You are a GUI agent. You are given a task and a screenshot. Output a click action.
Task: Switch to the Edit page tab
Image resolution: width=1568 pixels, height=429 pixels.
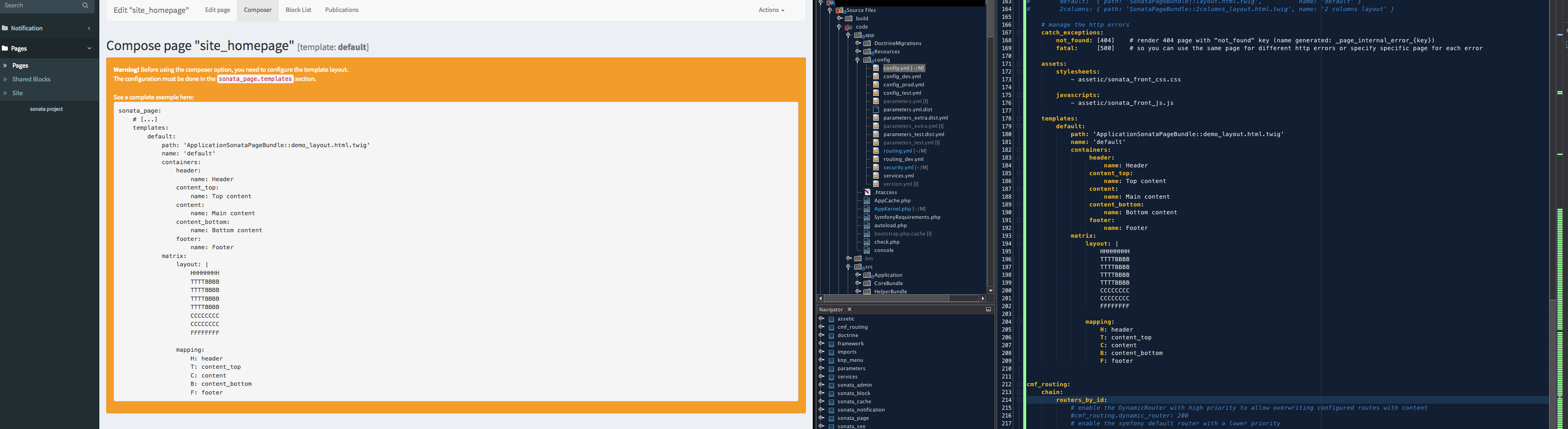point(217,10)
